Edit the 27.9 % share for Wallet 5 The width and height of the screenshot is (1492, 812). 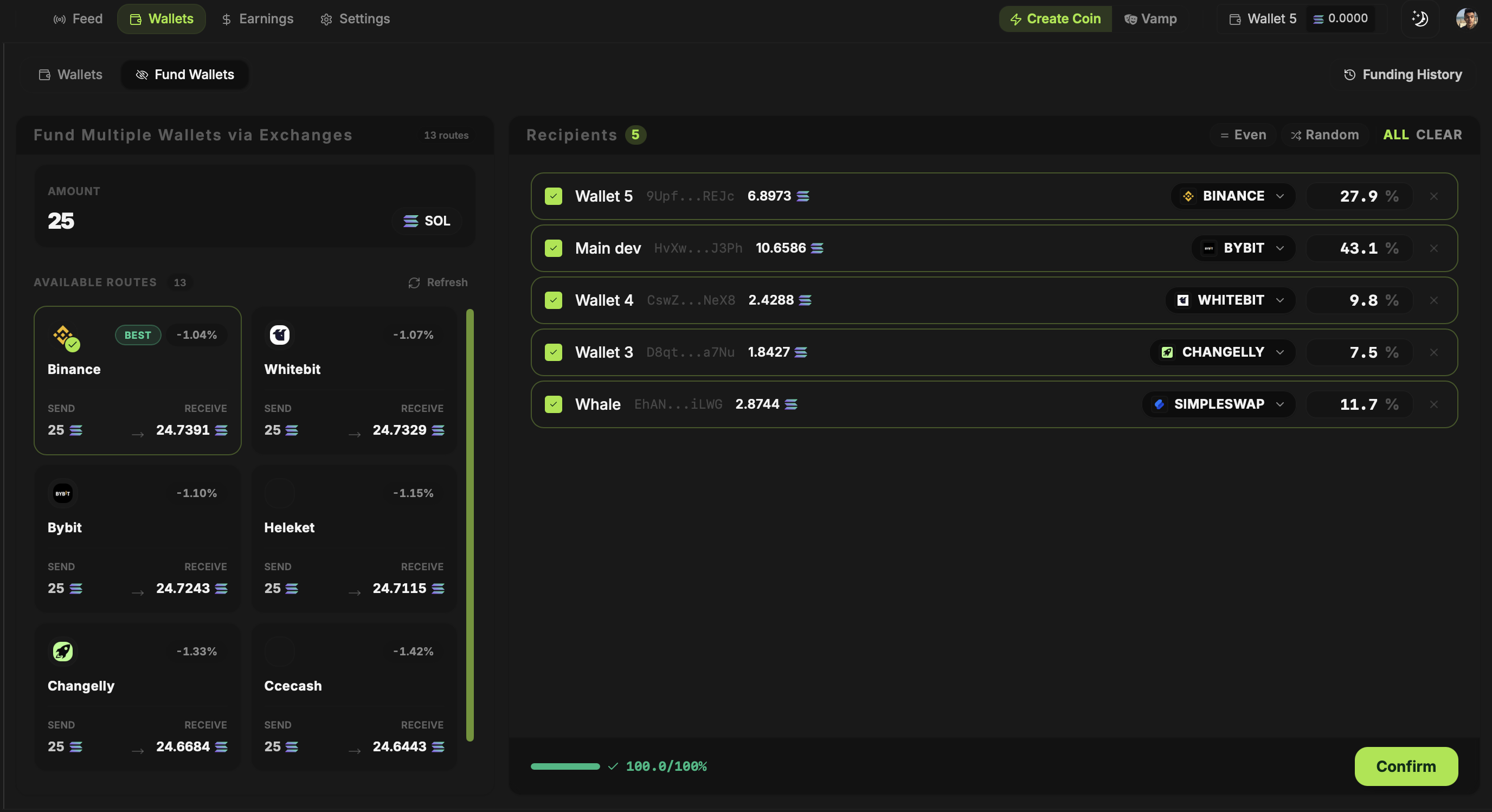coord(1359,196)
